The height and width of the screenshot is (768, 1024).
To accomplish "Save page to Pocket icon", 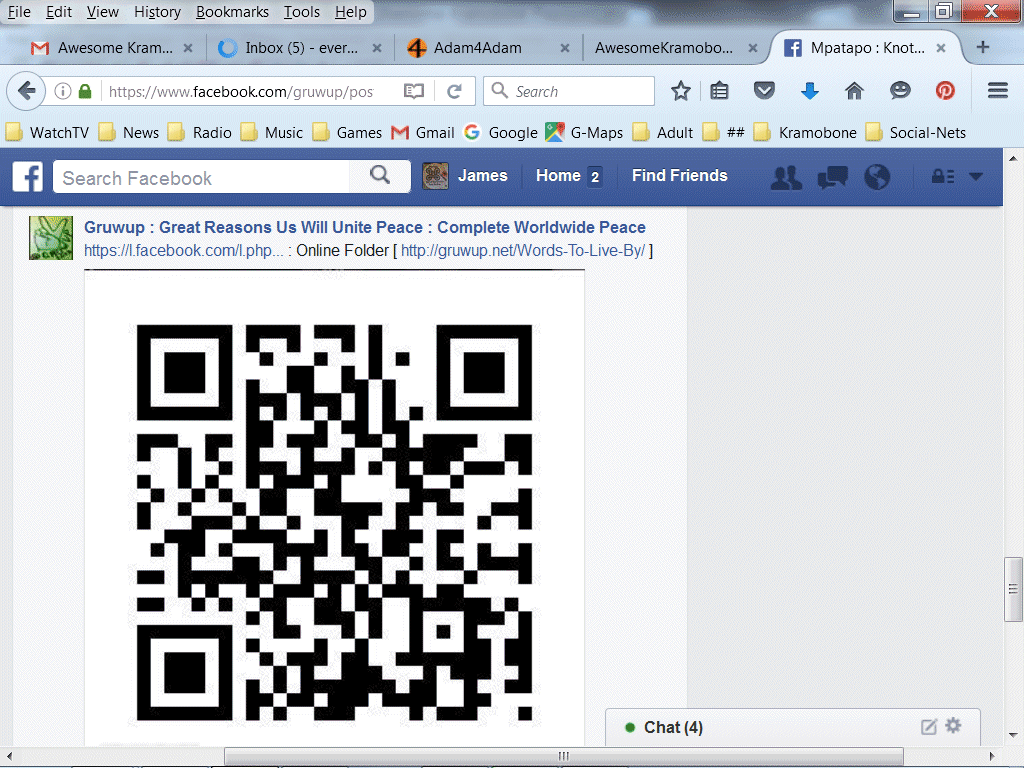I will 764,90.
